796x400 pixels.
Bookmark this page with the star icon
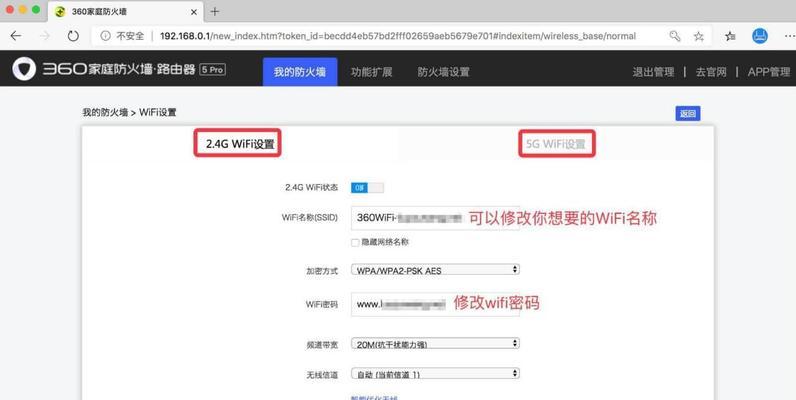coord(699,36)
